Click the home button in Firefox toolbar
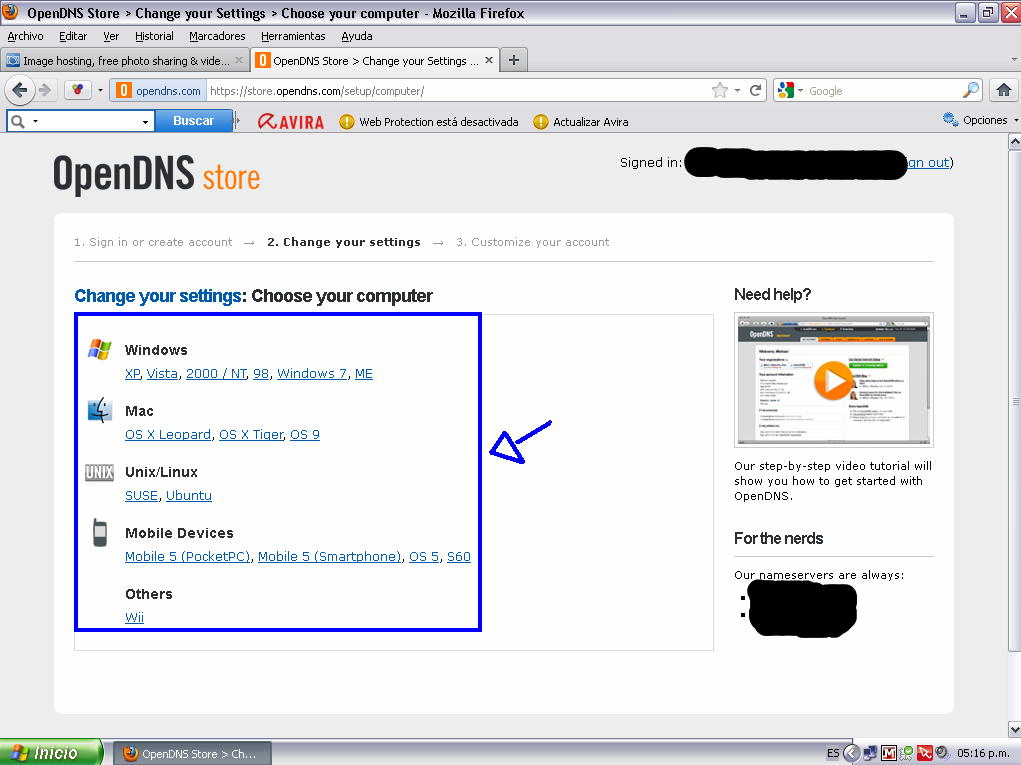Screen dimensions: 1021x765 pyautogui.click(x=1003, y=90)
